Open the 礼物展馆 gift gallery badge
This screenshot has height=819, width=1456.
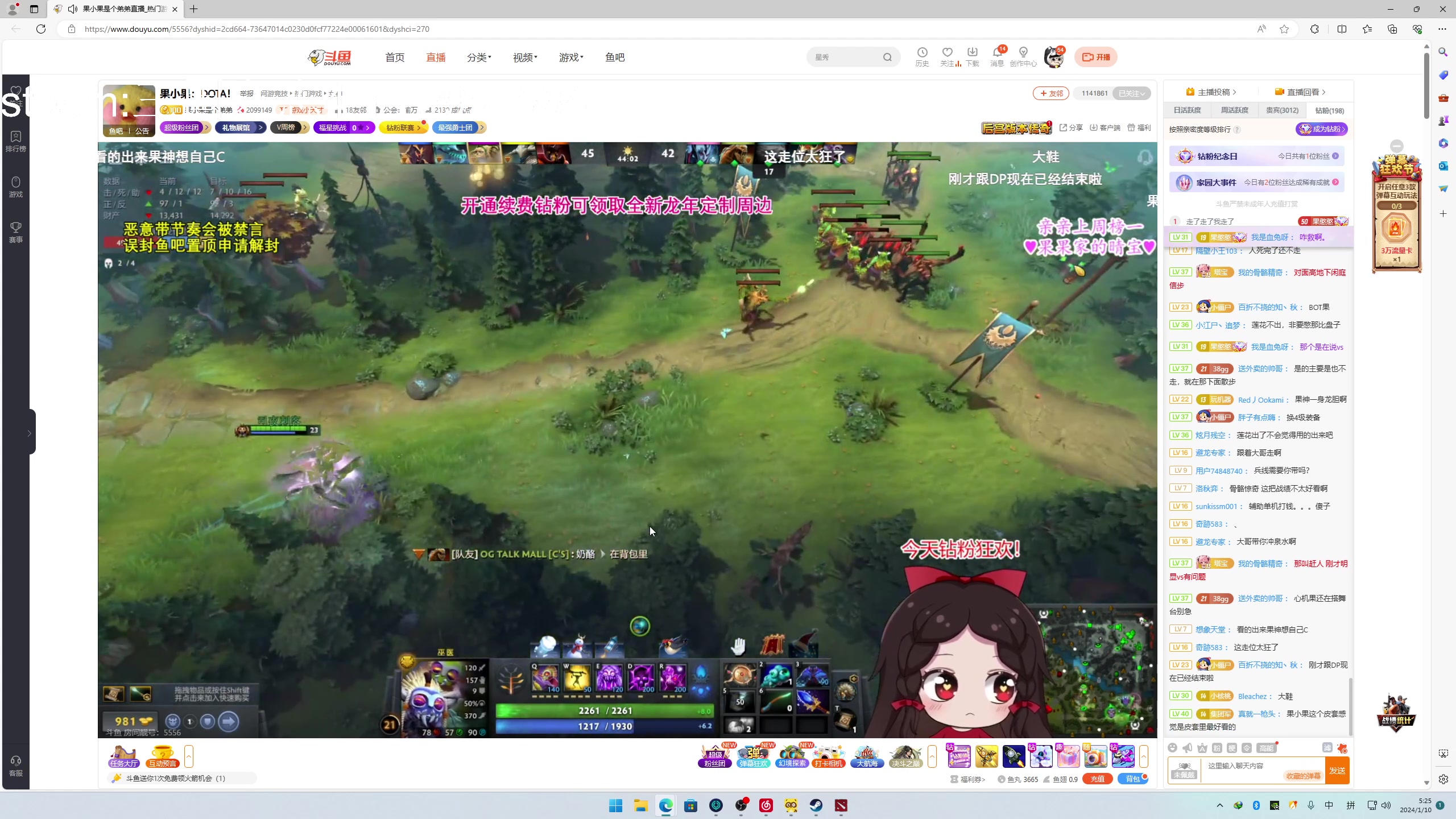[x=240, y=127]
